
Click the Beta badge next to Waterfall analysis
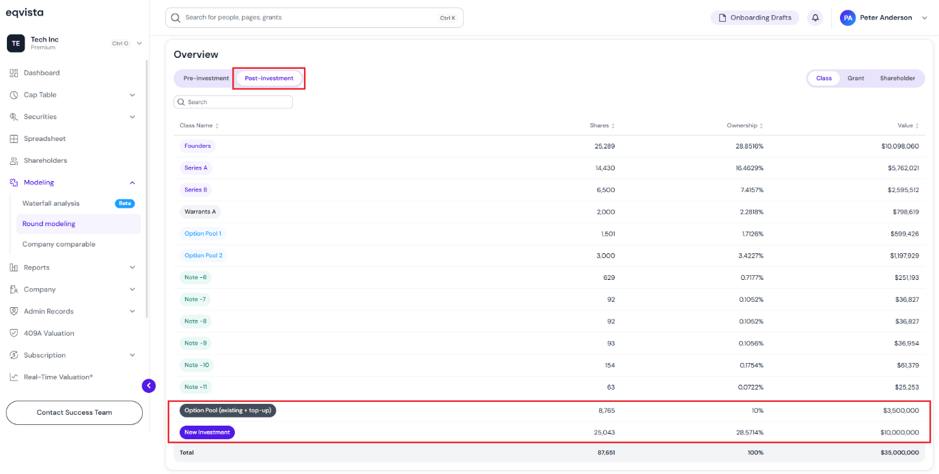125,203
